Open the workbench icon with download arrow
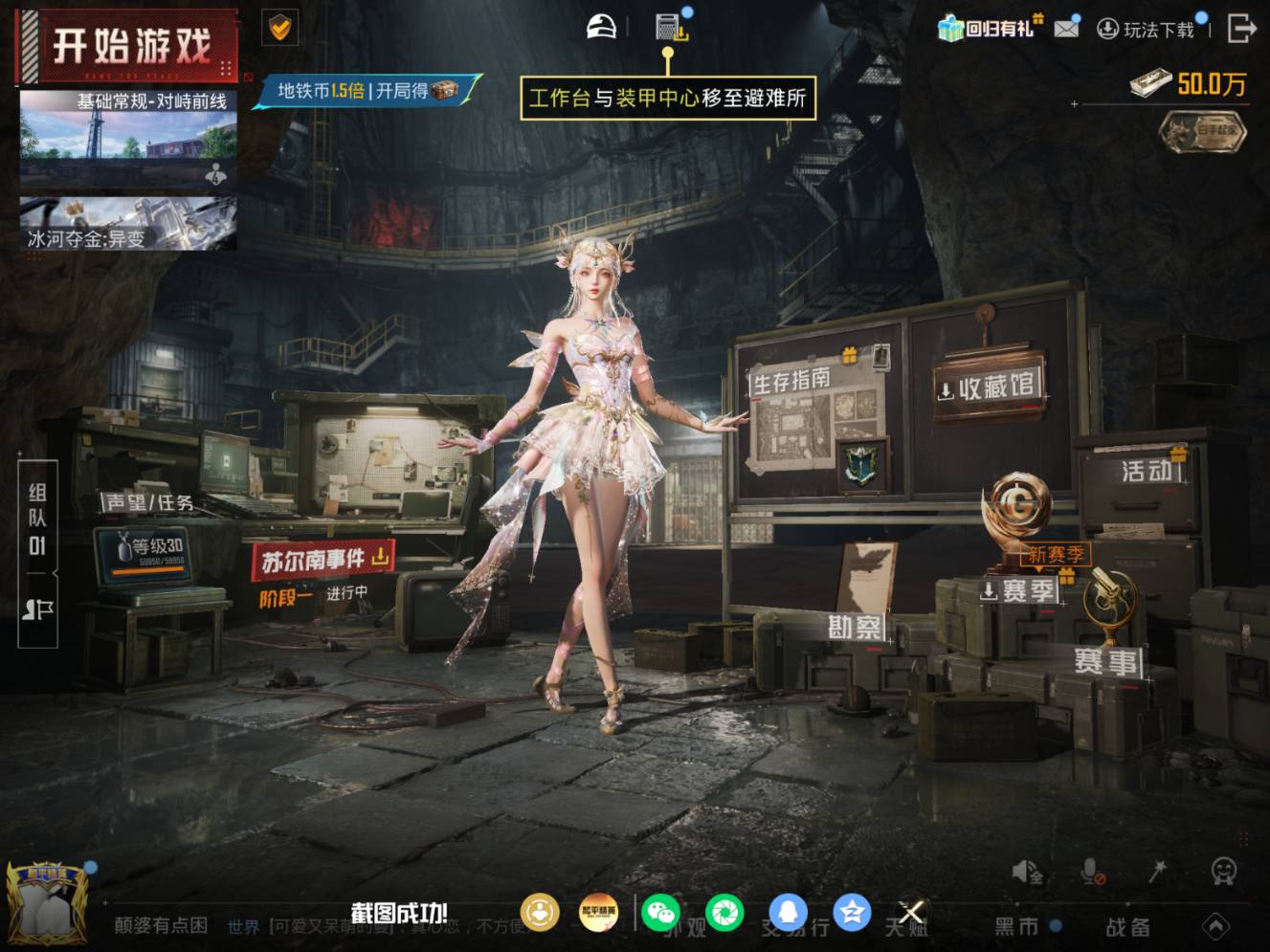This screenshot has width=1270, height=952. 672,27
